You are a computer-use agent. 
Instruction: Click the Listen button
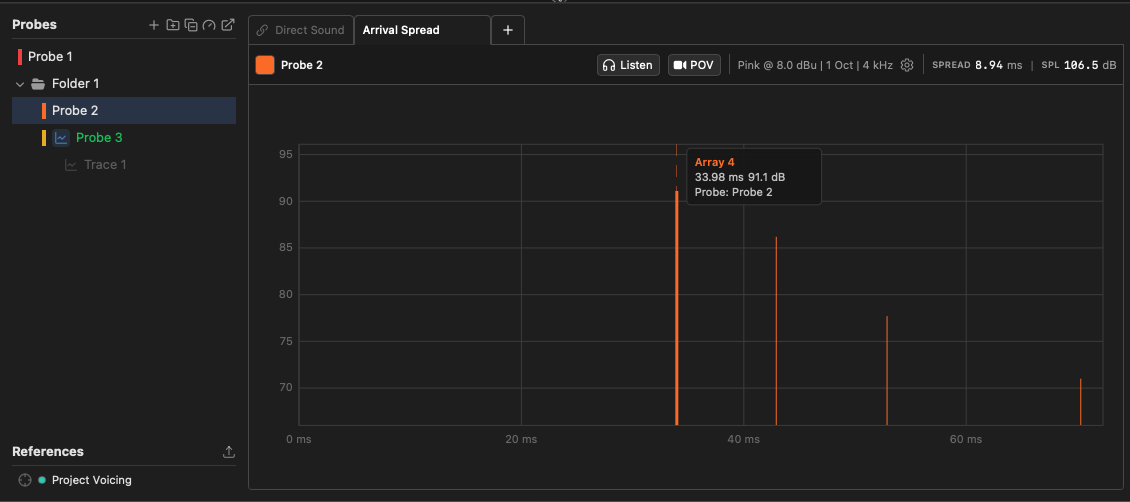click(x=628, y=65)
